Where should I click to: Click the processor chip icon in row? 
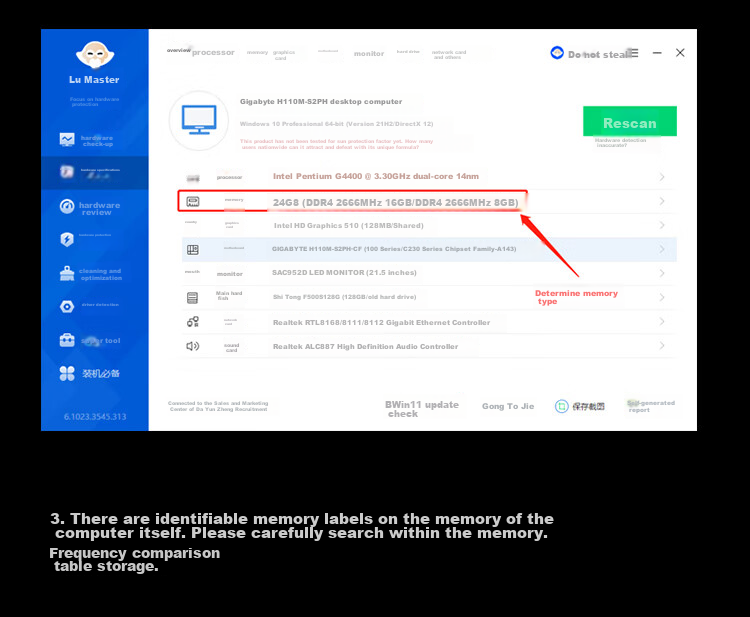point(193,178)
